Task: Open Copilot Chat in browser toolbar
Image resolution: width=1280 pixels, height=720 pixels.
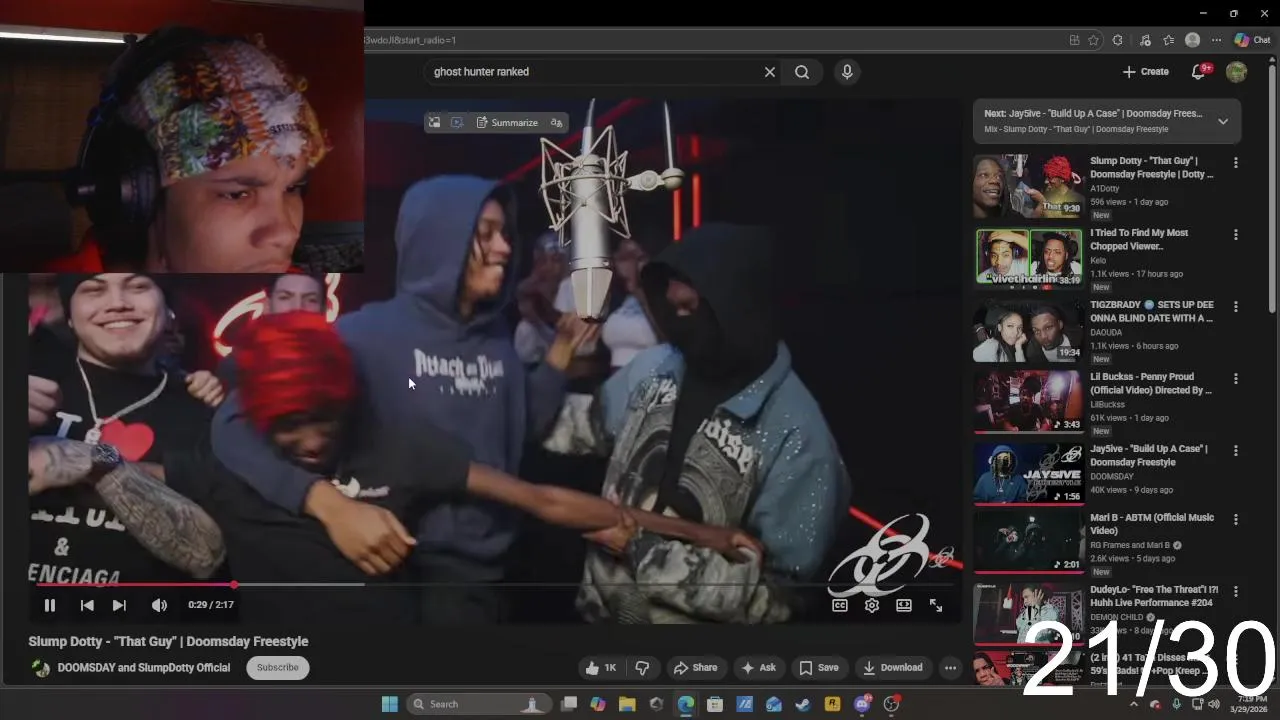Action: [x=1252, y=40]
